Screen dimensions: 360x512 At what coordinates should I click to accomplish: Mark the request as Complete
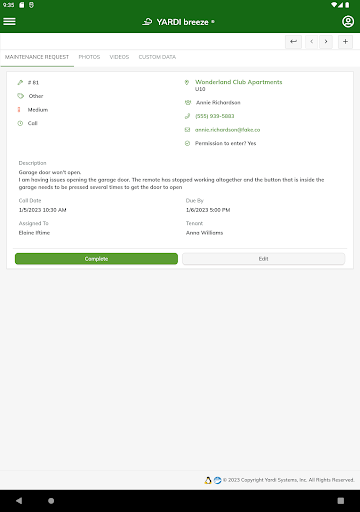click(x=96, y=259)
